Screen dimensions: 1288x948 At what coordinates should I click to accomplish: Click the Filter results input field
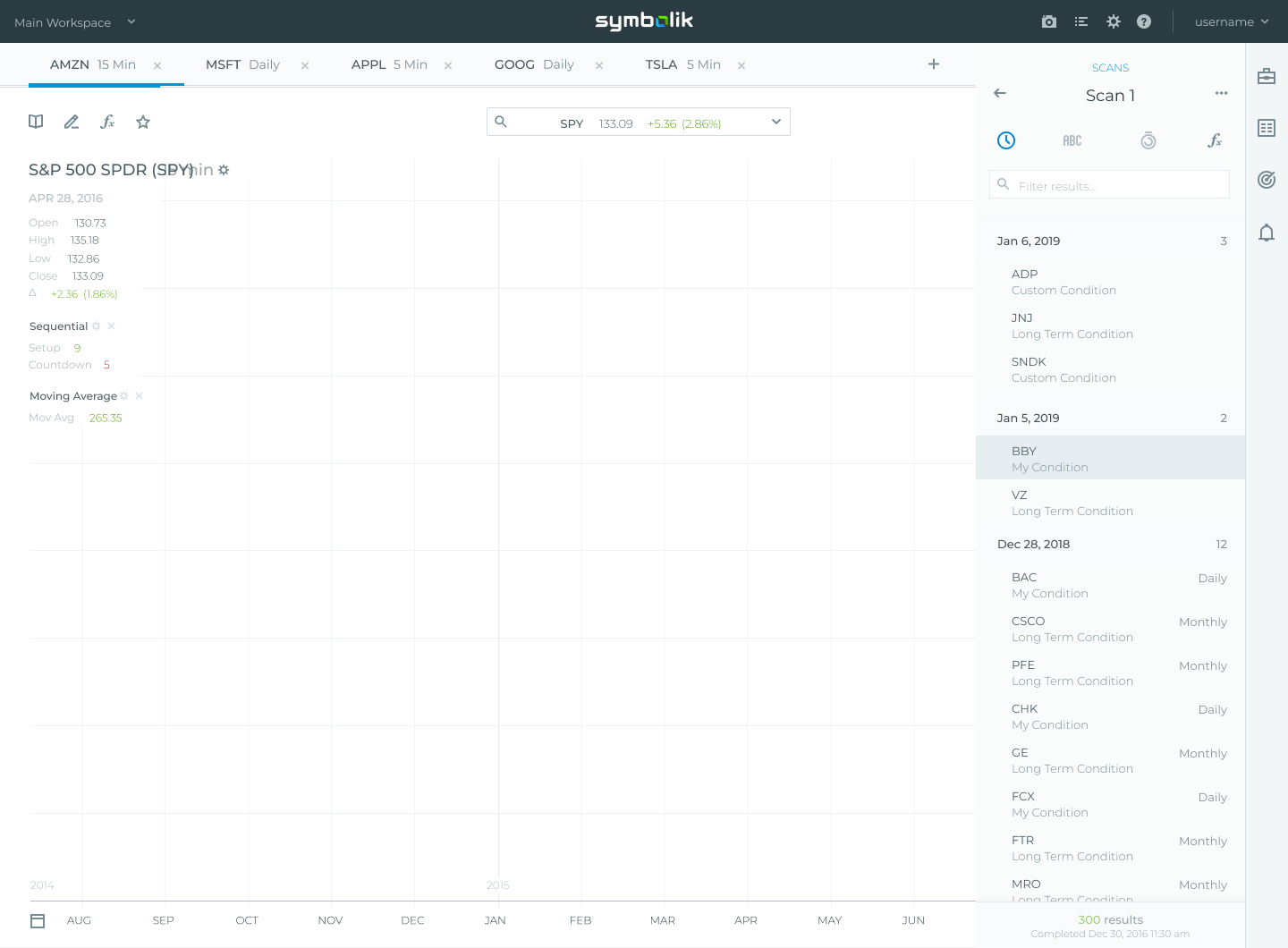(x=1110, y=184)
